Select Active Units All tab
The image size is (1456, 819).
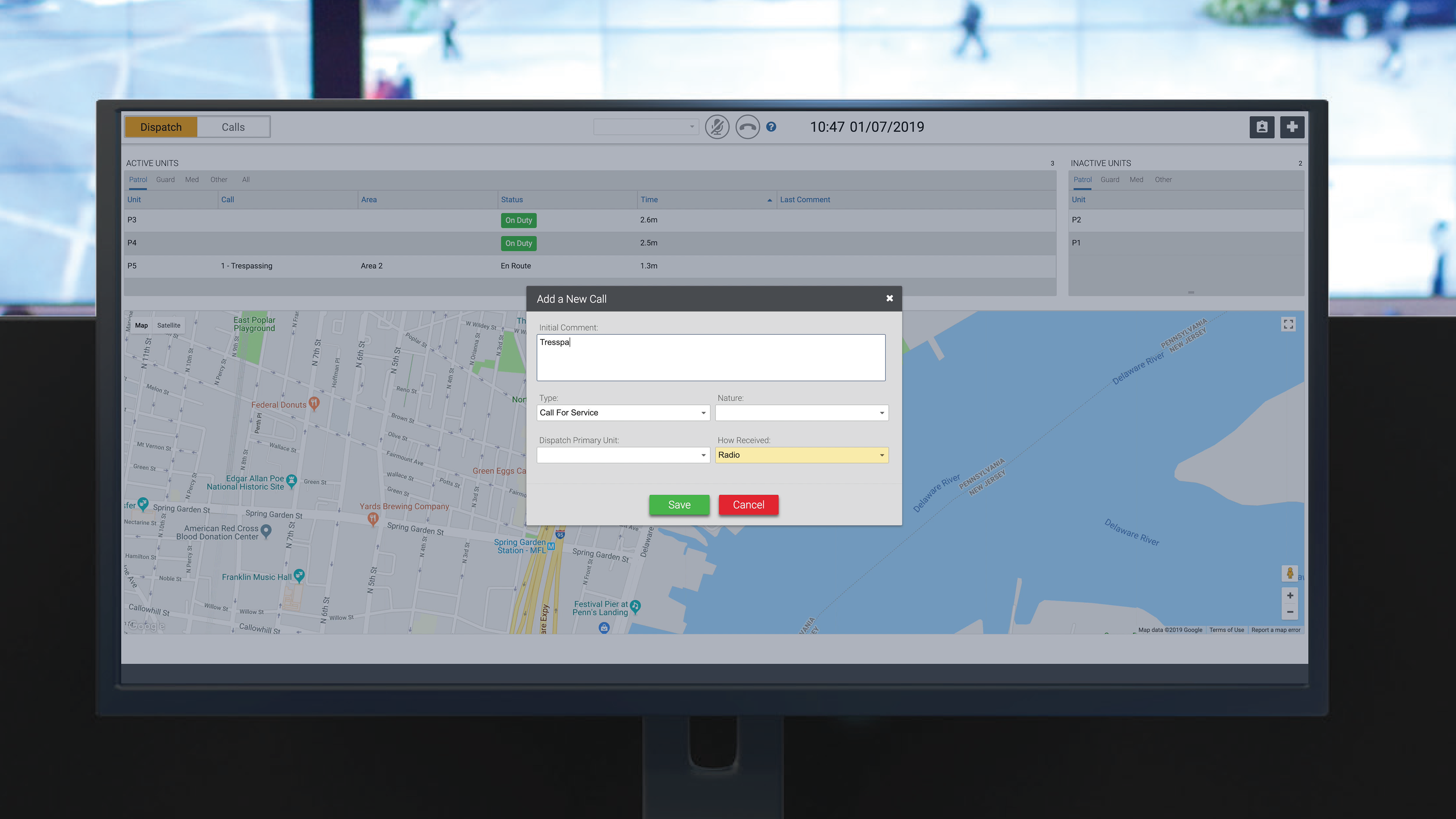pyautogui.click(x=246, y=180)
